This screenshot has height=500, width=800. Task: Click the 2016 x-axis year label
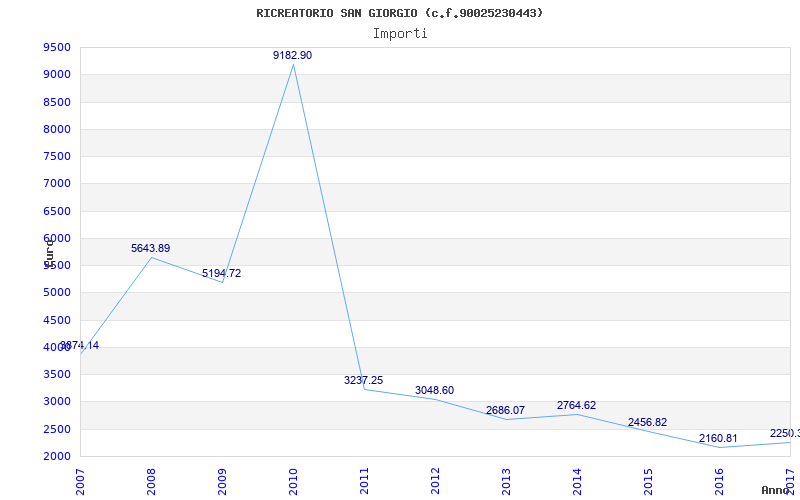point(718,482)
